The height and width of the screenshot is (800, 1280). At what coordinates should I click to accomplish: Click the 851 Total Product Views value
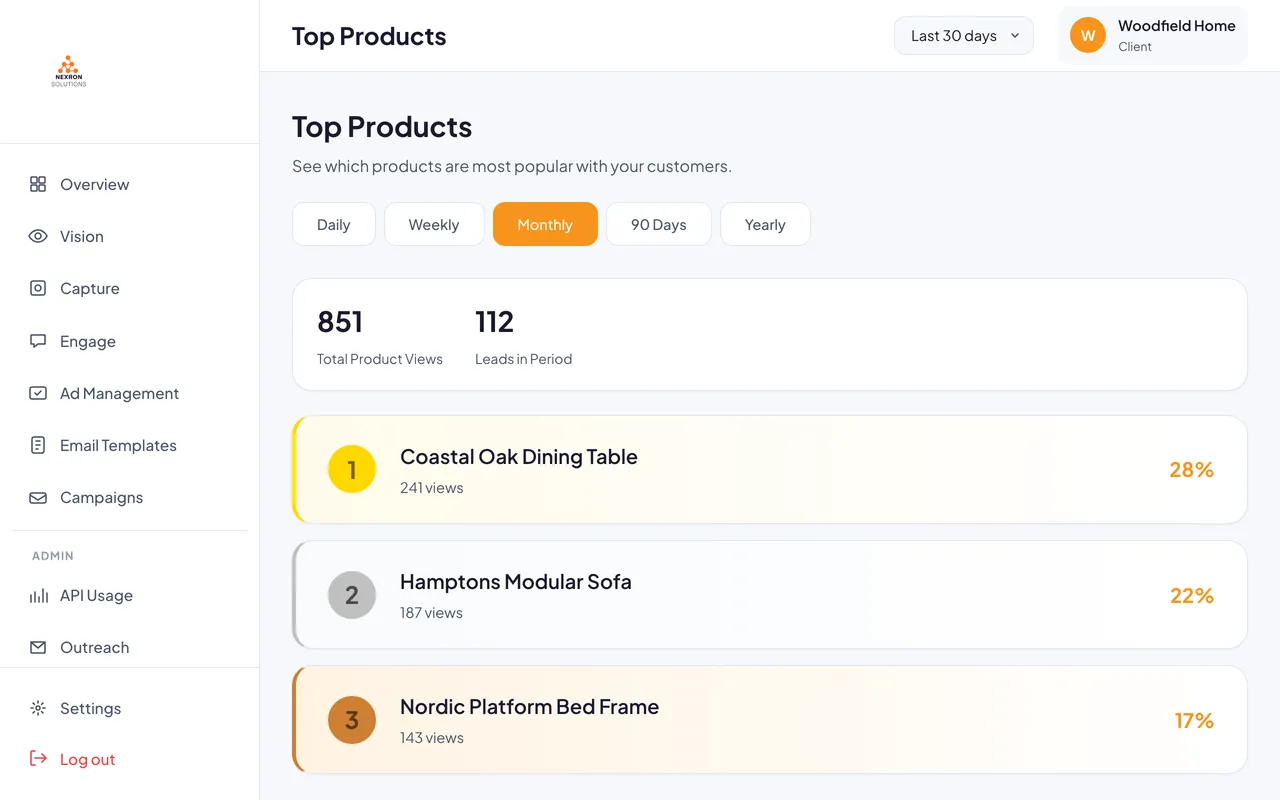pos(340,321)
